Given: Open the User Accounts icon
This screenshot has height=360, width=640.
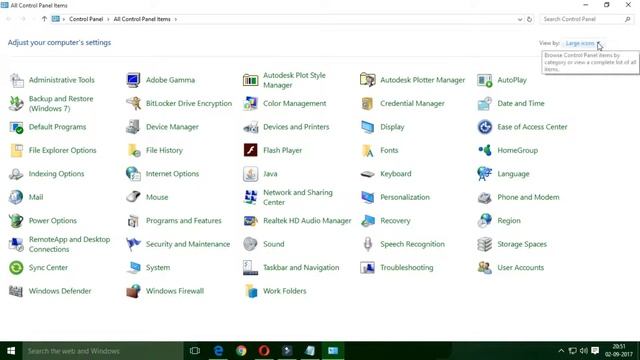Looking at the screenshot, I should pos(485,268).
